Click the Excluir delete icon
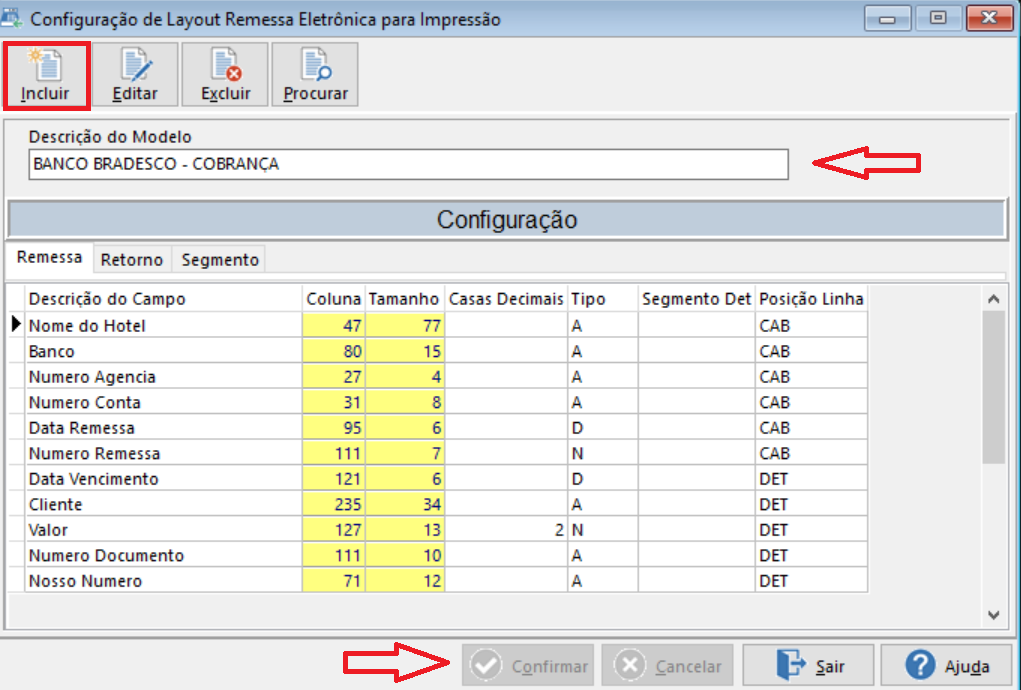The image size is (1021, 690). coord(225,65)
